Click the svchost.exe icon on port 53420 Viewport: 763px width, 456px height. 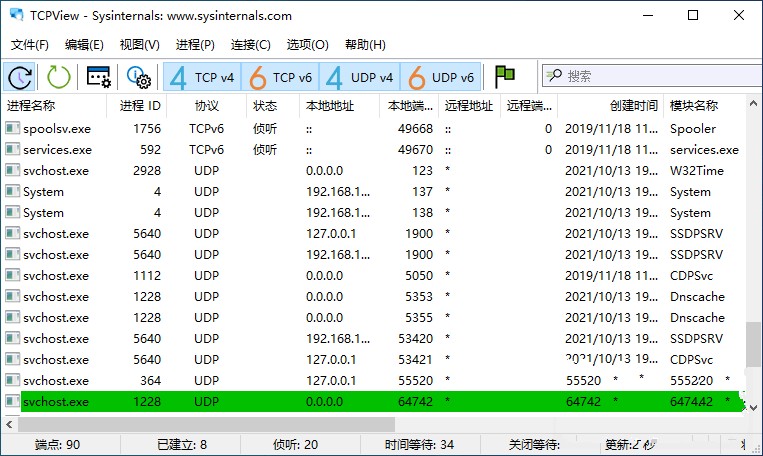coord(13,338)
